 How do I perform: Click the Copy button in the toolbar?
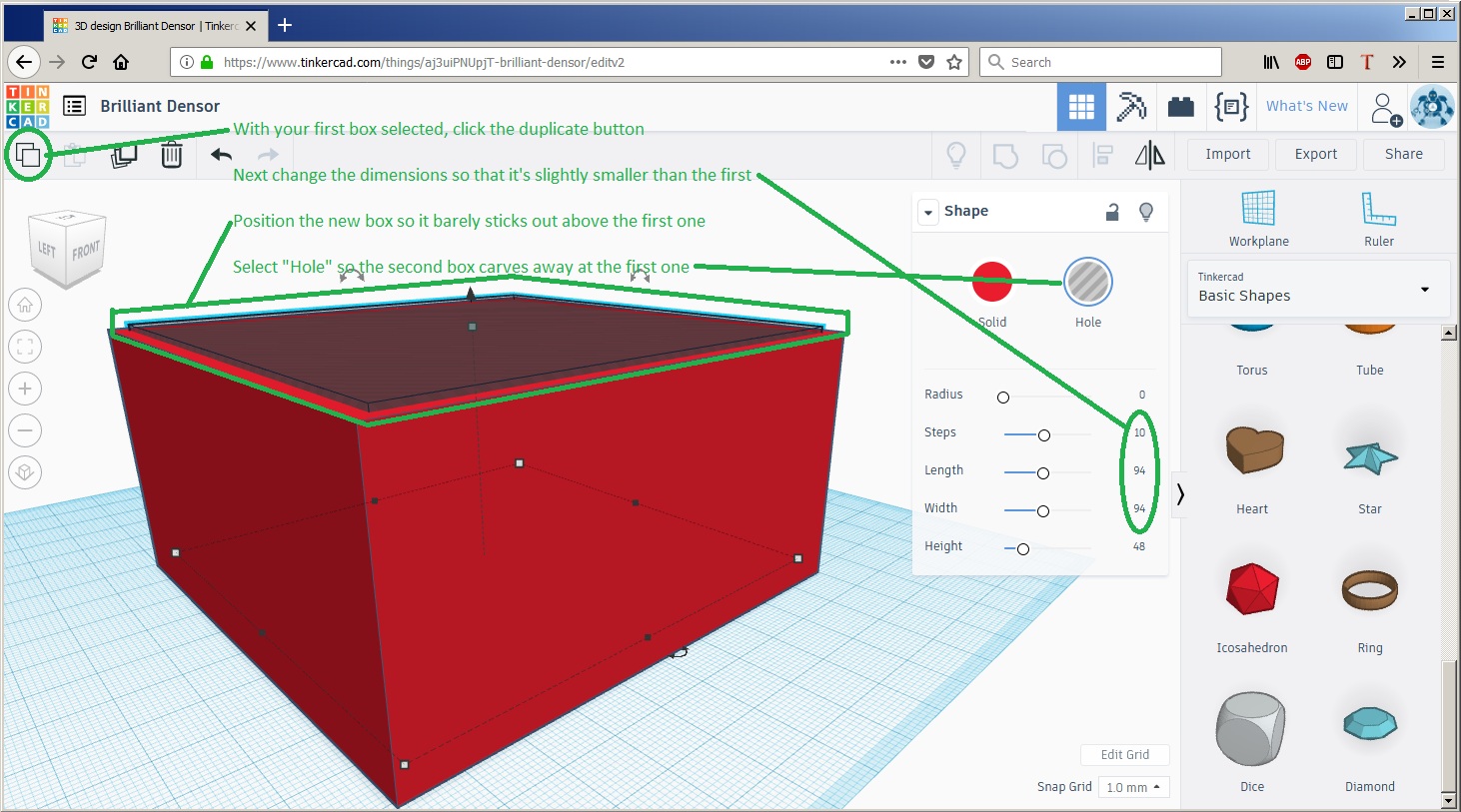(28, 155)
